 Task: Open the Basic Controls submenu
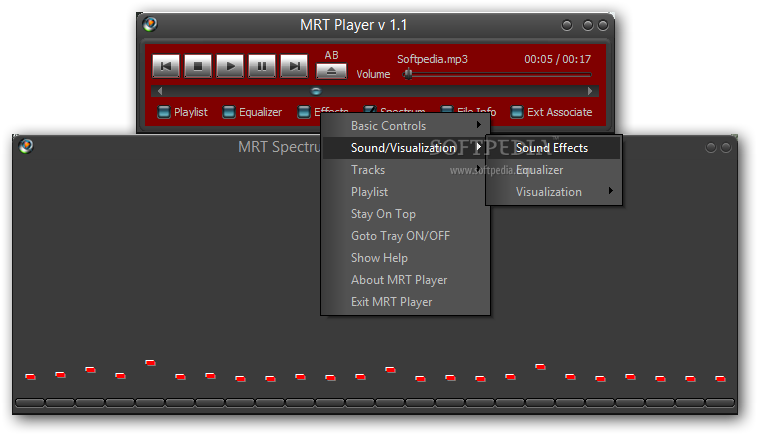pos(405,126)
